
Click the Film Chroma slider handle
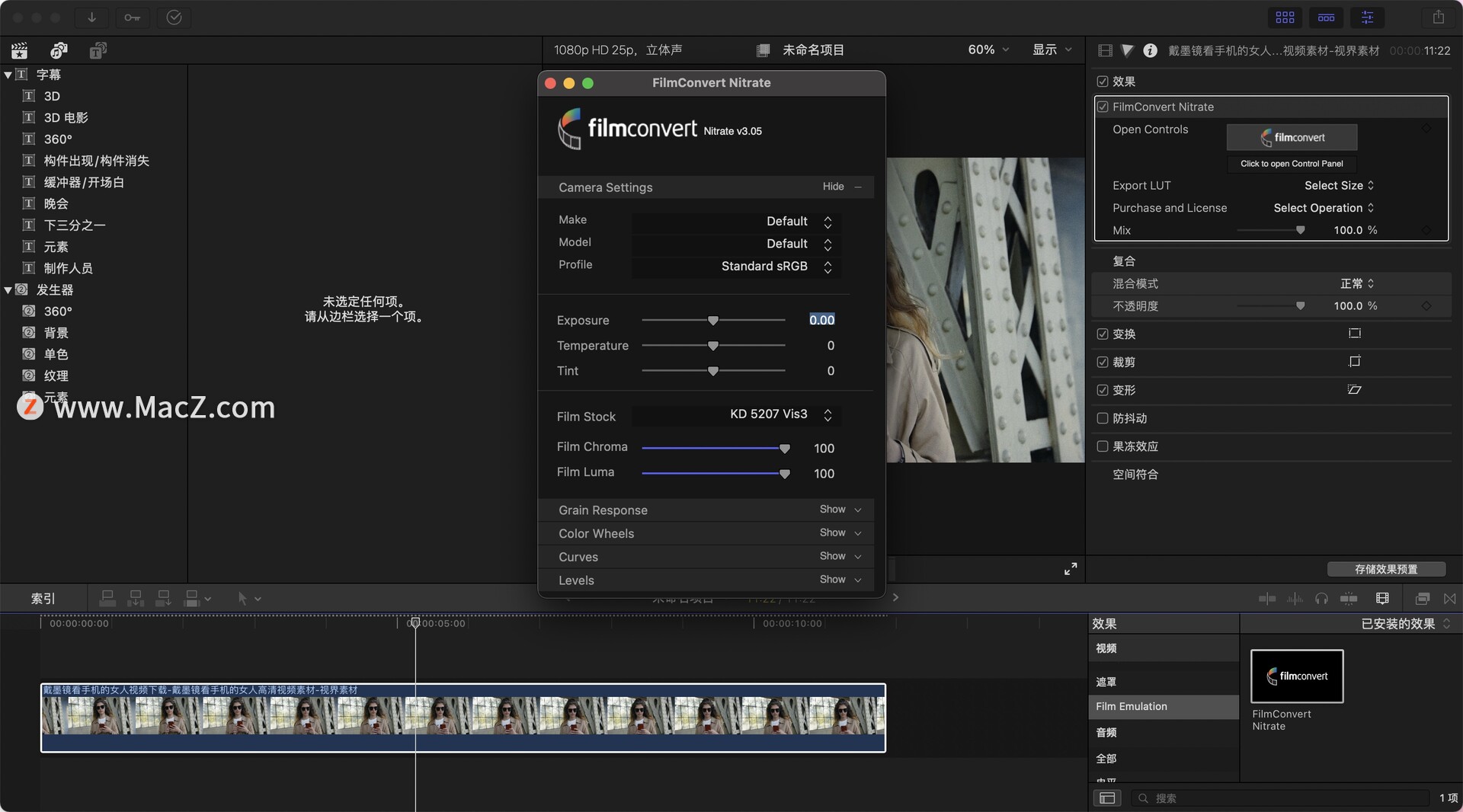[785, 449]
